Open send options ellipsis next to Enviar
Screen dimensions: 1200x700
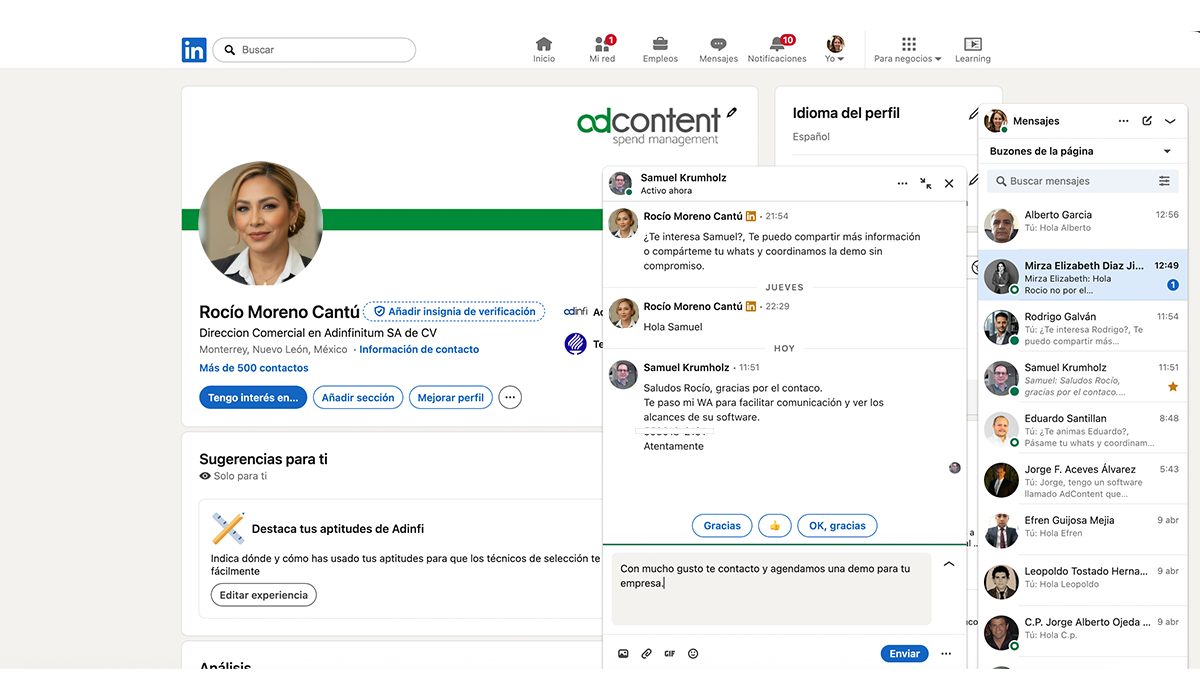[x=946, y=654]
